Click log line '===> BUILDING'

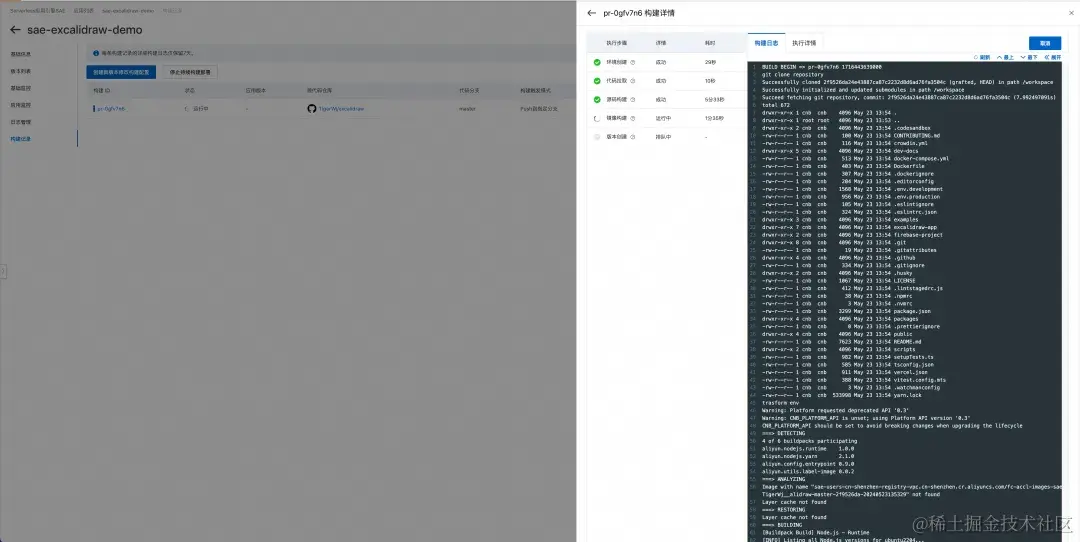(783, 525)
